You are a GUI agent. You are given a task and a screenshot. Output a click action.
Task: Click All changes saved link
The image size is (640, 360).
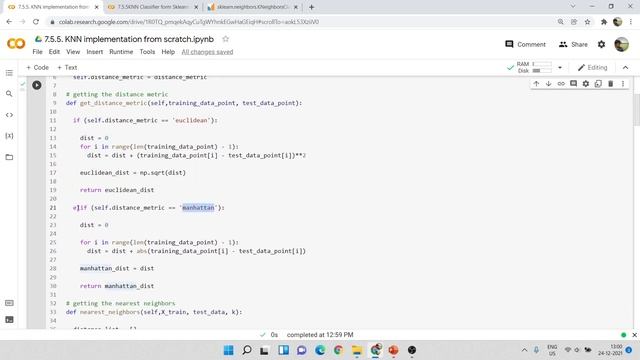207,52
